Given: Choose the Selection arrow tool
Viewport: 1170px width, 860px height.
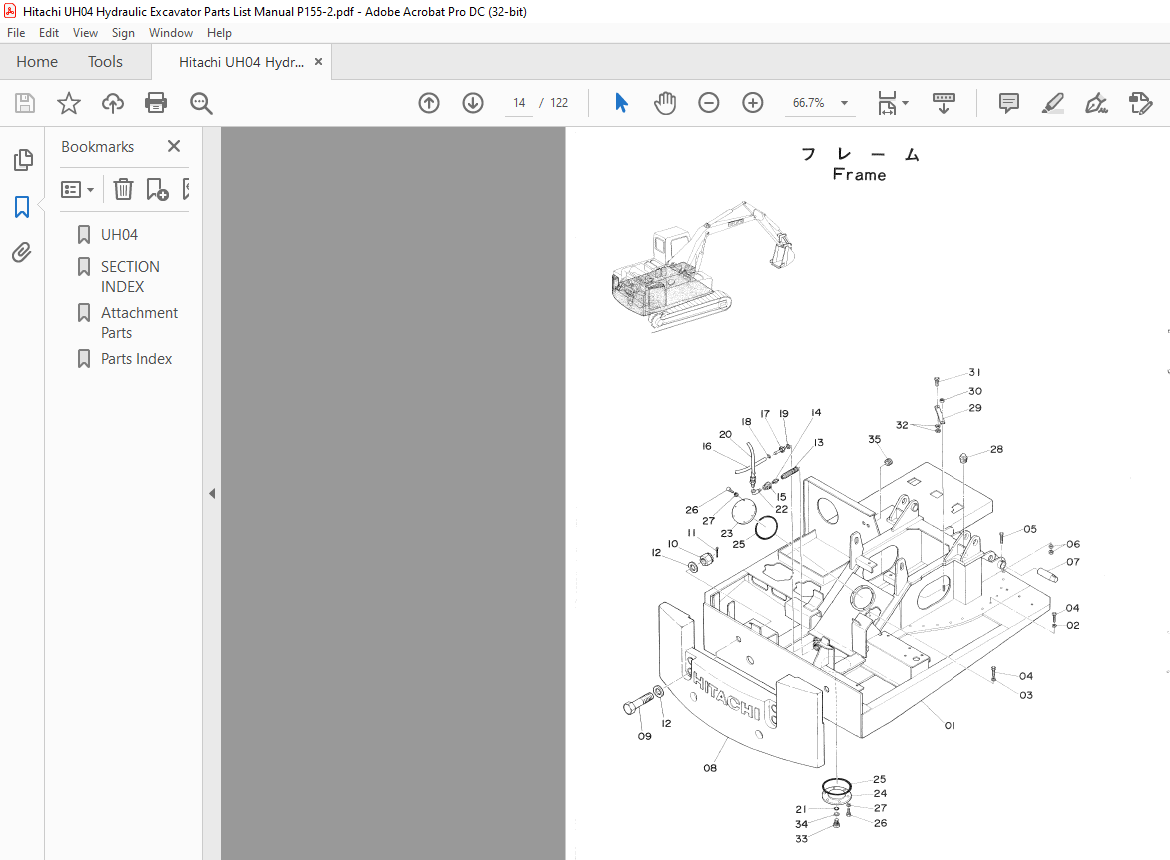Looking at the screenshot, I should pos(621,103).
